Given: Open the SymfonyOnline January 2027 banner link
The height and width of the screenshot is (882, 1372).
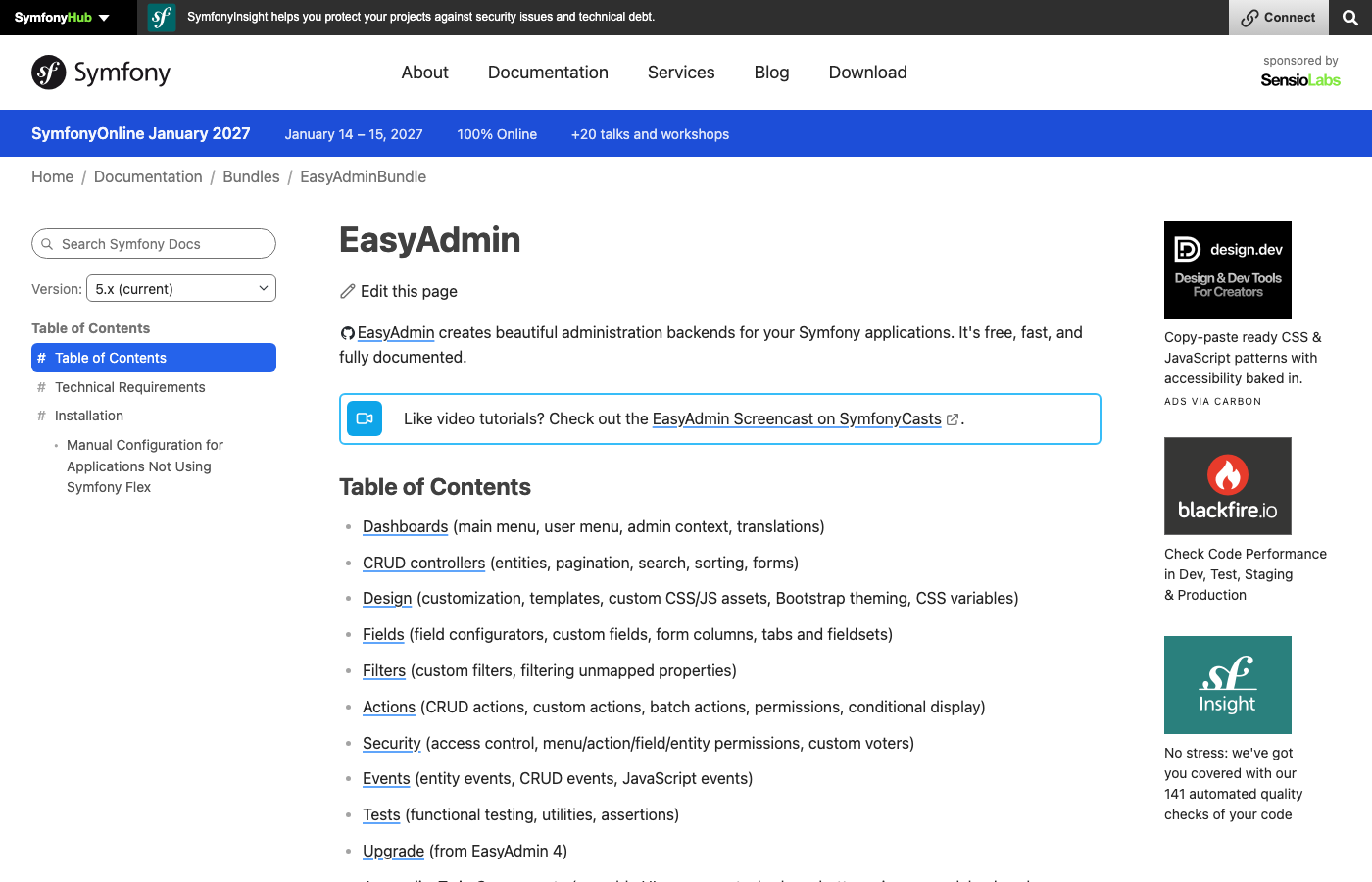Looking at the screenshot, I should [141, 133].
